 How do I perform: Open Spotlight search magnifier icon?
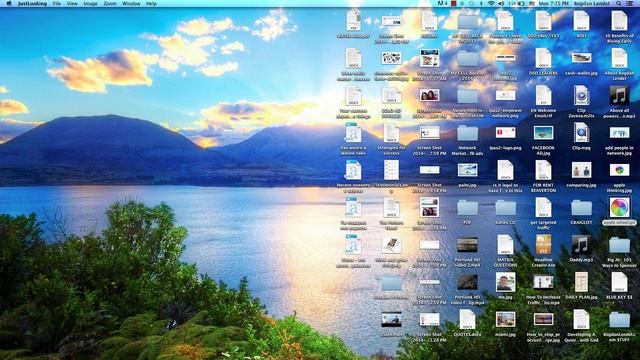point(619,3)
